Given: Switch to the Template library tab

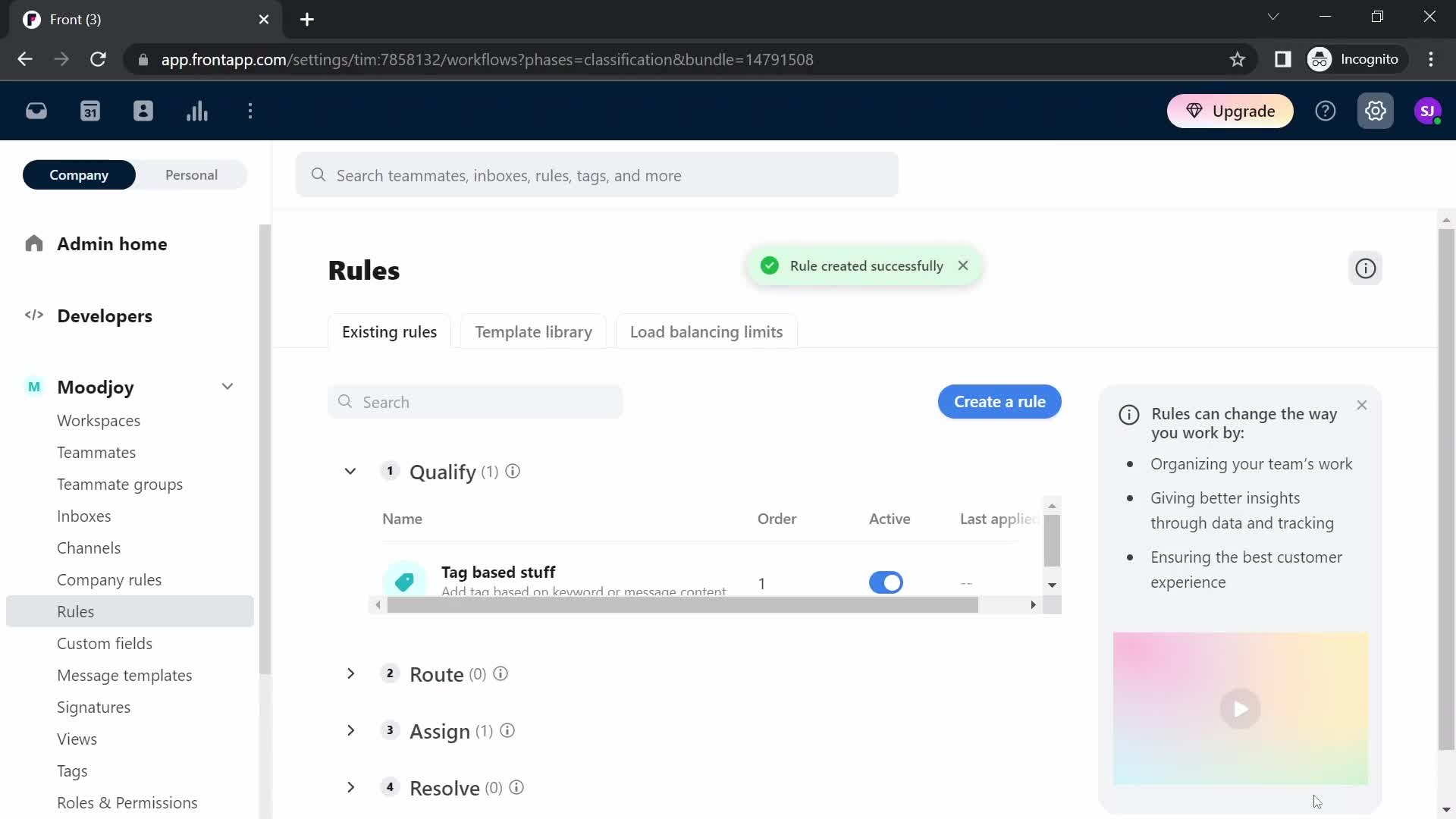Looking at the screenshot, I should pyautogui.click(x=533, y=332).
